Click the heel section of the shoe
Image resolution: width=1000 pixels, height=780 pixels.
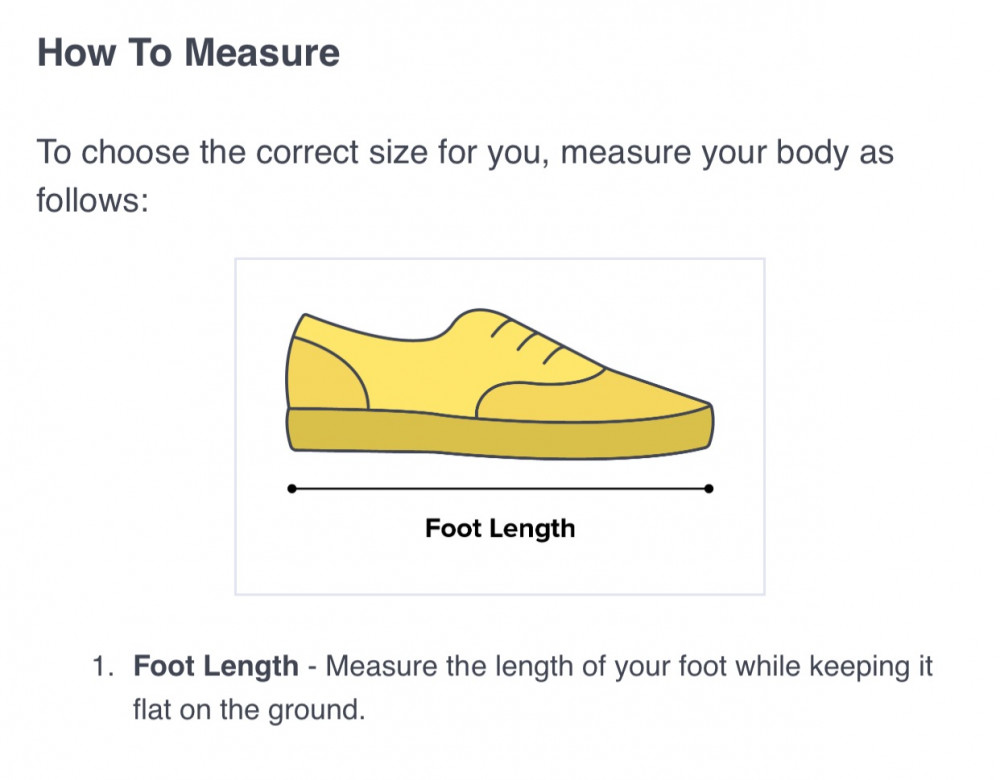(322, 375)
